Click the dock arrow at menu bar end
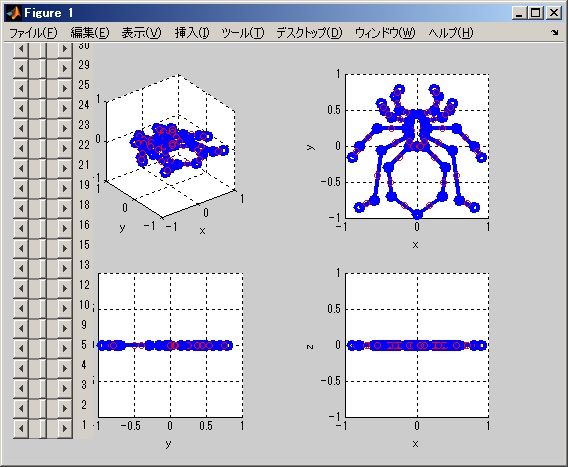The width and height of the screenshot is (568, 467). pos(554,33)
